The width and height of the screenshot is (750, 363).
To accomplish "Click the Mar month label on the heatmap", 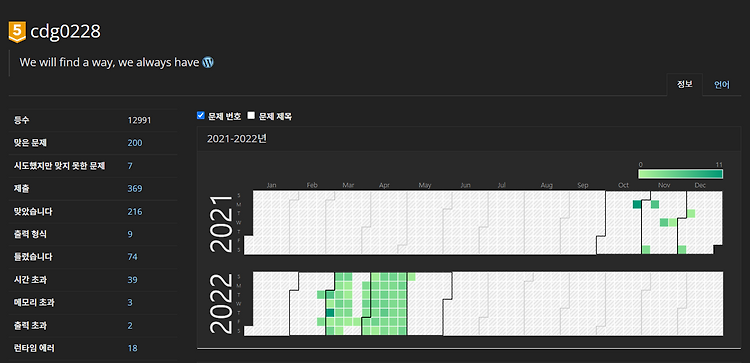I will click(x=348, y=185).
